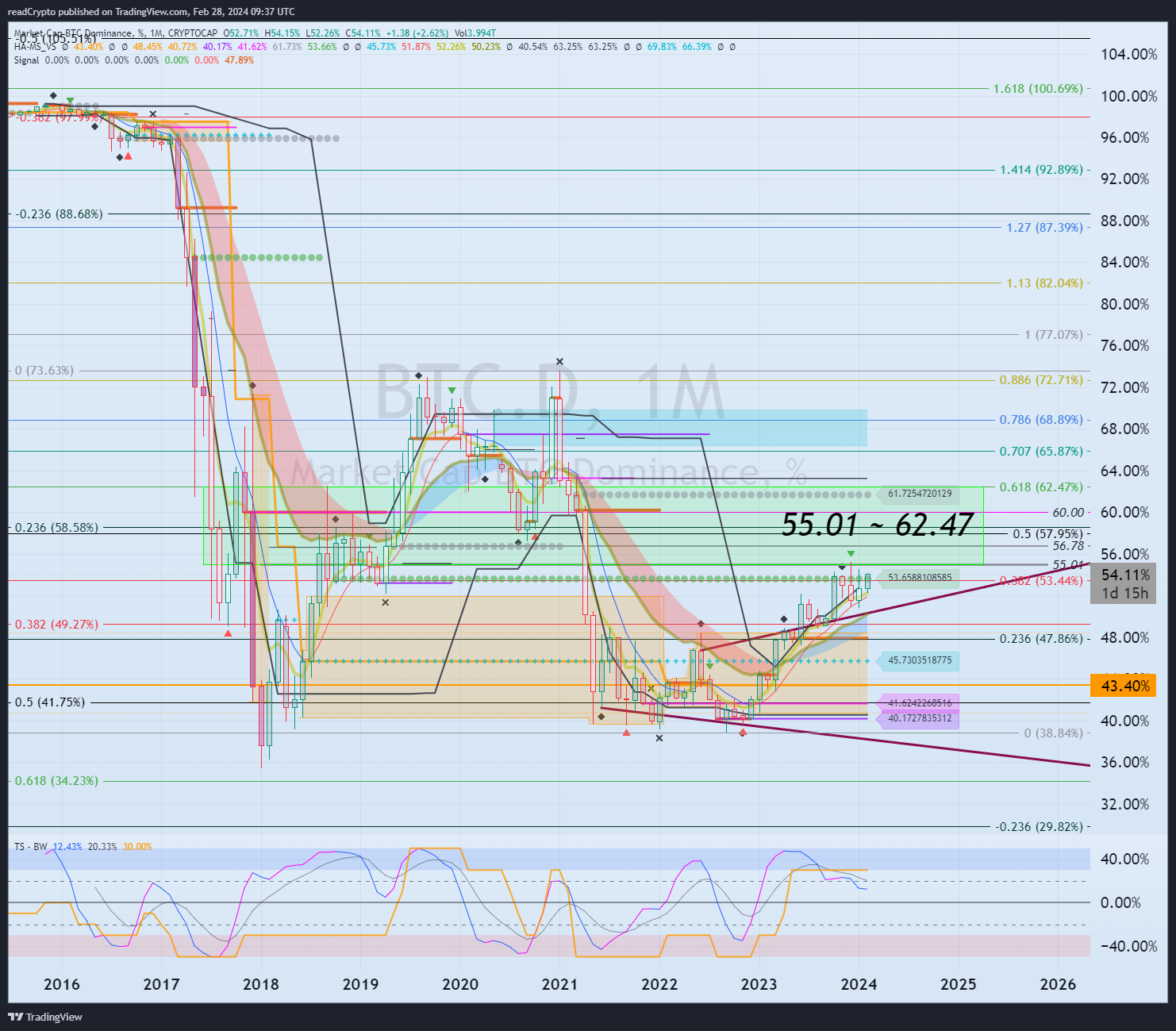Image resolution: width=1176 pixels, height=1031 pixels.
Task: Click the green 0.618 (34.23%) label
Action: [x=57, y=780]
